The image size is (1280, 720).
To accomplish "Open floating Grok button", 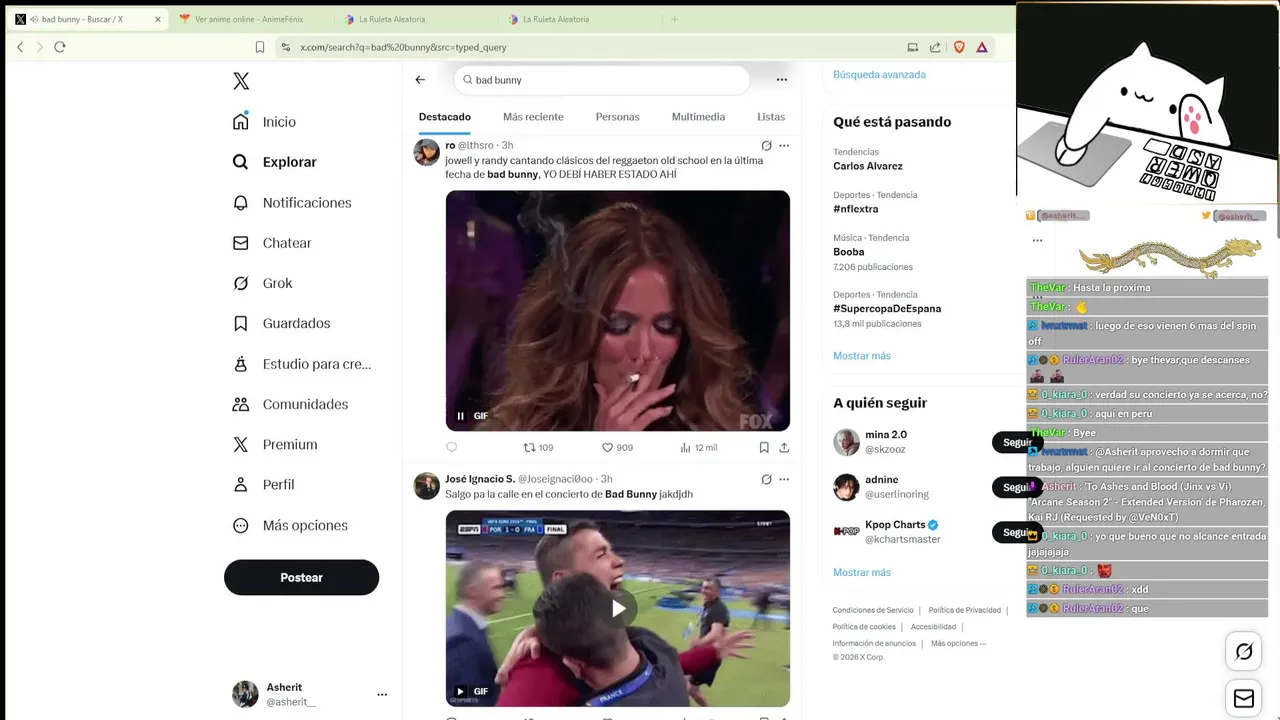I will point(1244,652).
